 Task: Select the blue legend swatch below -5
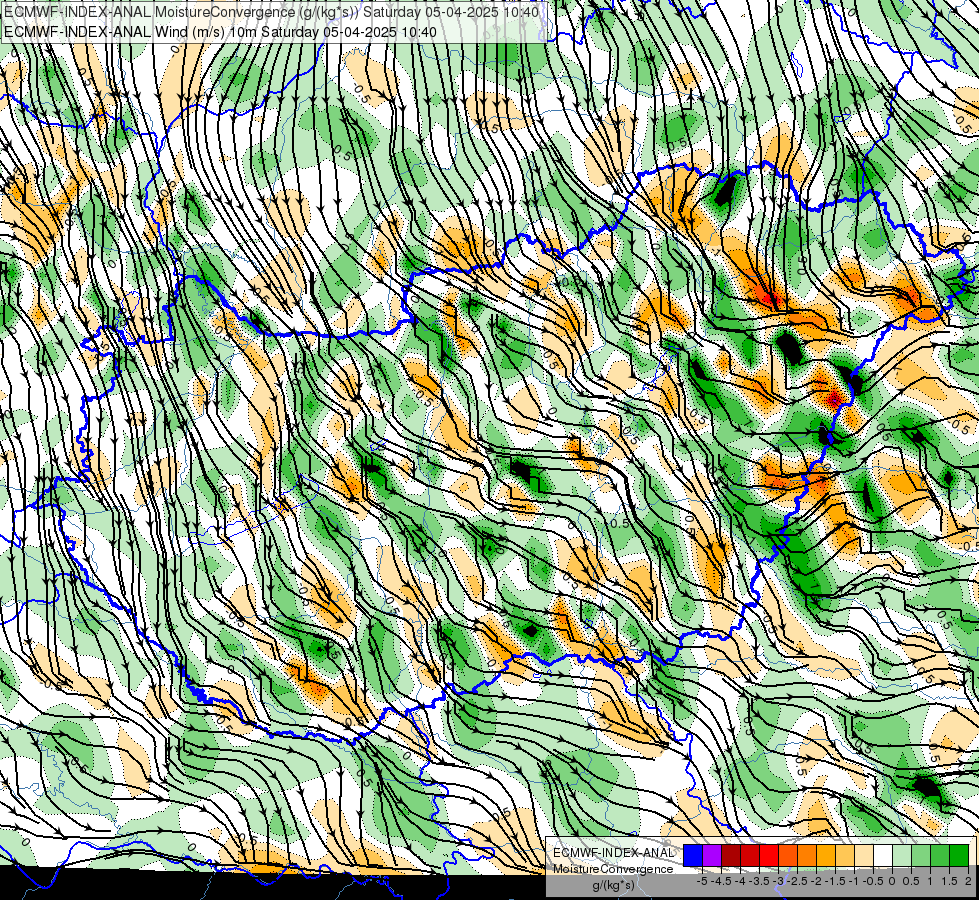coord(693,856)
